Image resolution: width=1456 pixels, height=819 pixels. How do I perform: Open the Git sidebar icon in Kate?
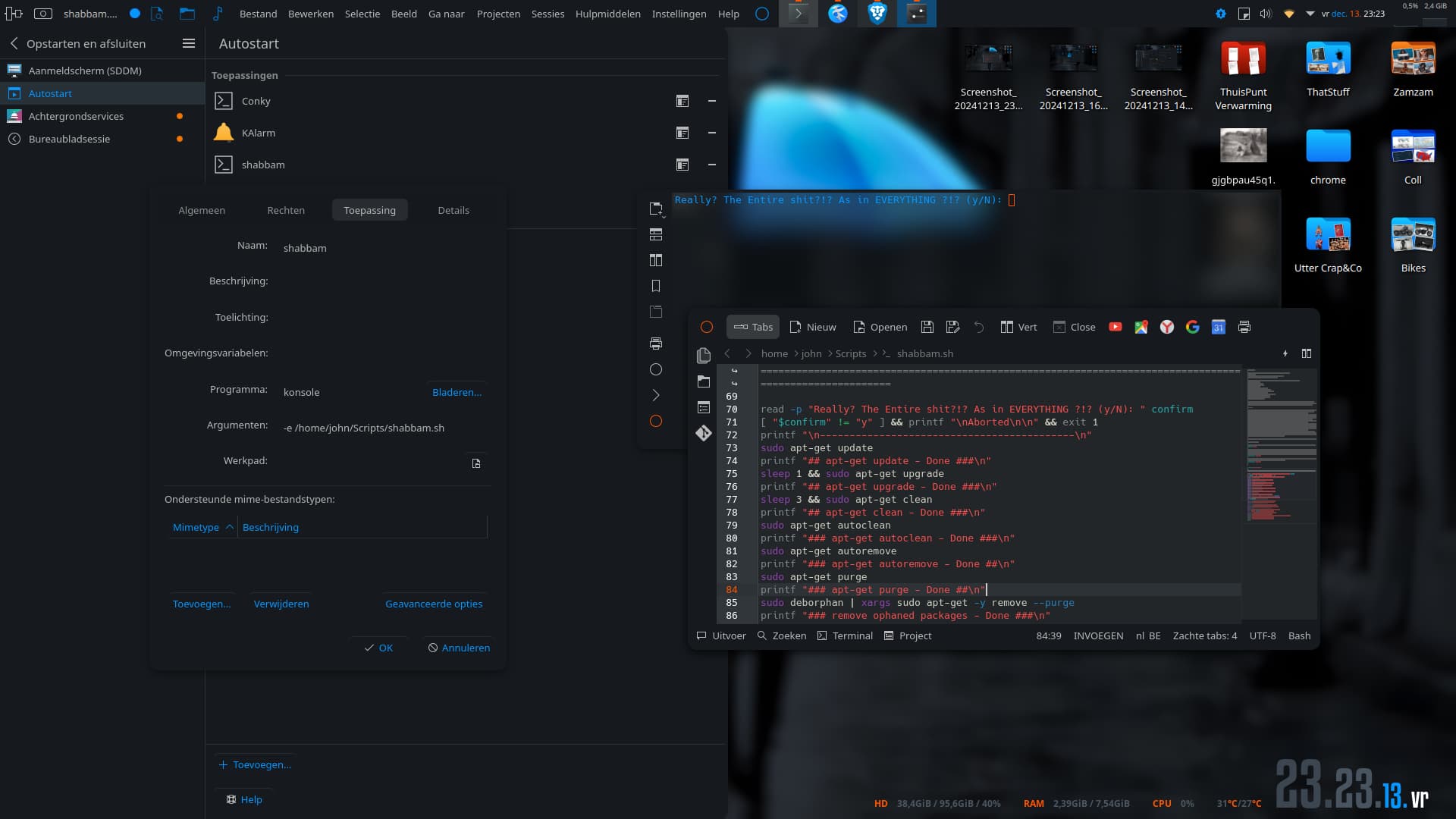click(x=704, y=433)
